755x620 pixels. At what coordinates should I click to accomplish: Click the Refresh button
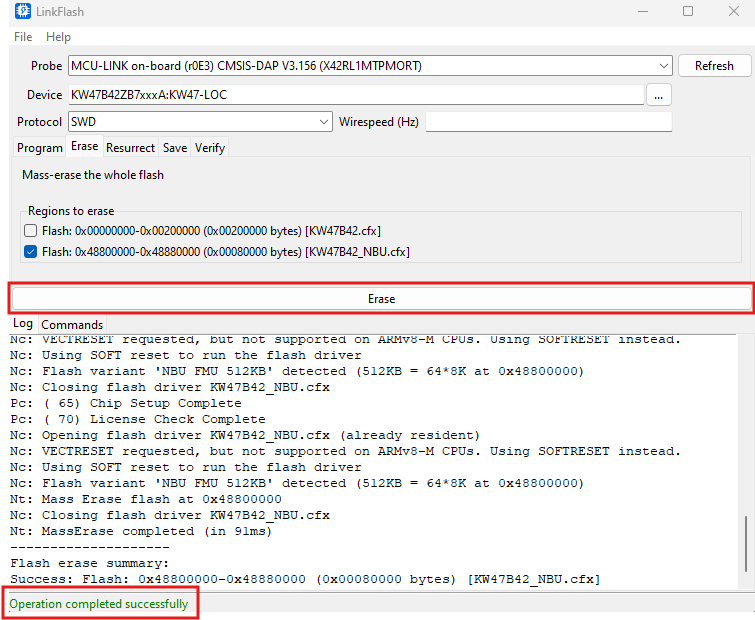pos(714,66)
